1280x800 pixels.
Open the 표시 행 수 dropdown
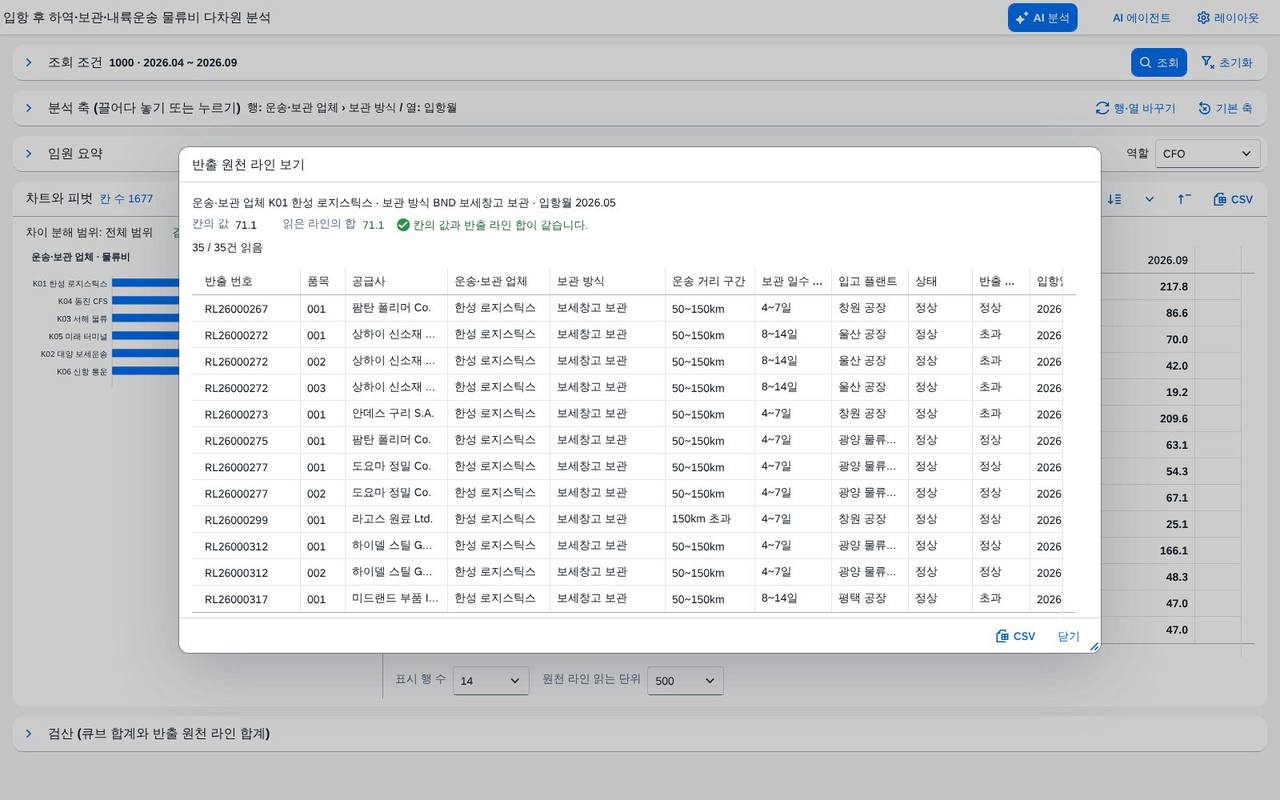(x=491, y=680)
